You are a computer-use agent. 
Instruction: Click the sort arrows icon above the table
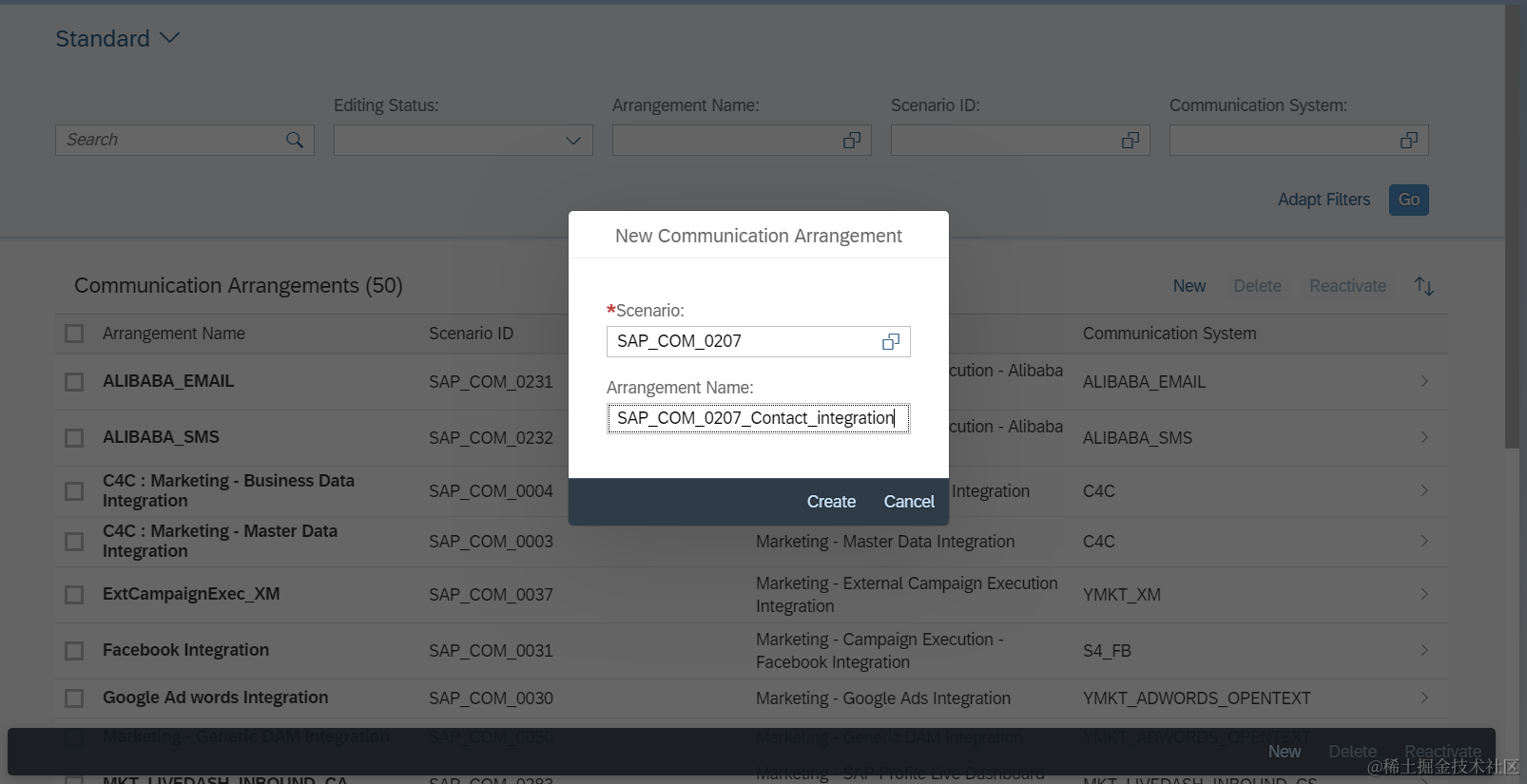1423,286
